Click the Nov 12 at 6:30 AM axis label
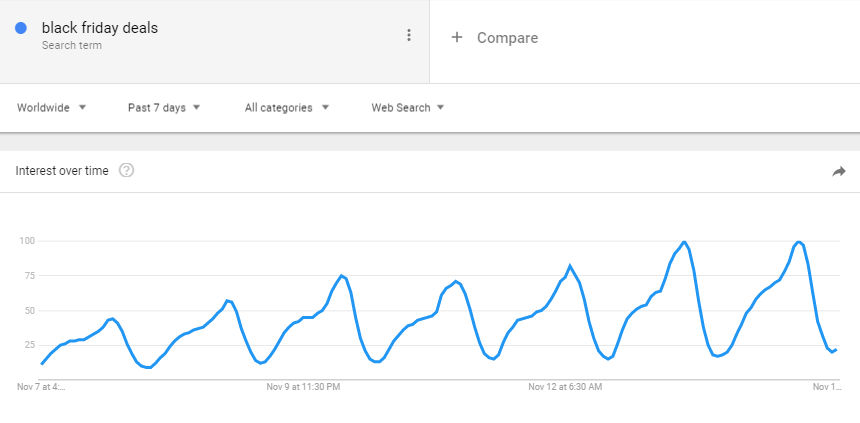The height and width of the screenshot is (423, 860). 565,387
